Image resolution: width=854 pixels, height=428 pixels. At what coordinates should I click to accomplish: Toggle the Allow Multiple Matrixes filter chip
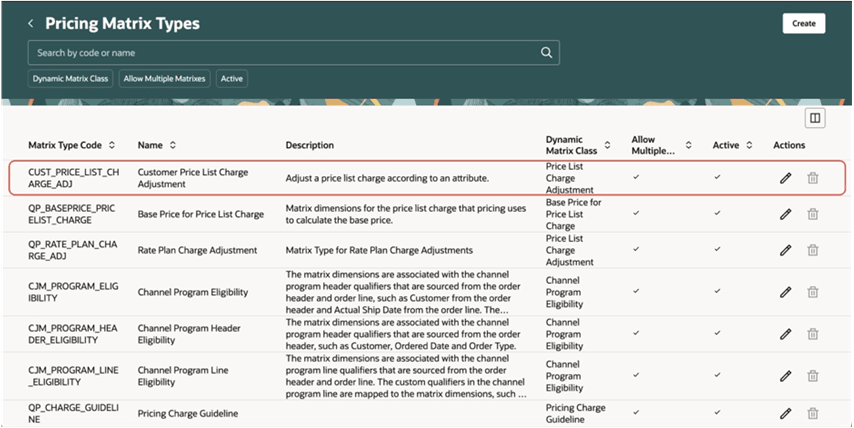(164, 78)
